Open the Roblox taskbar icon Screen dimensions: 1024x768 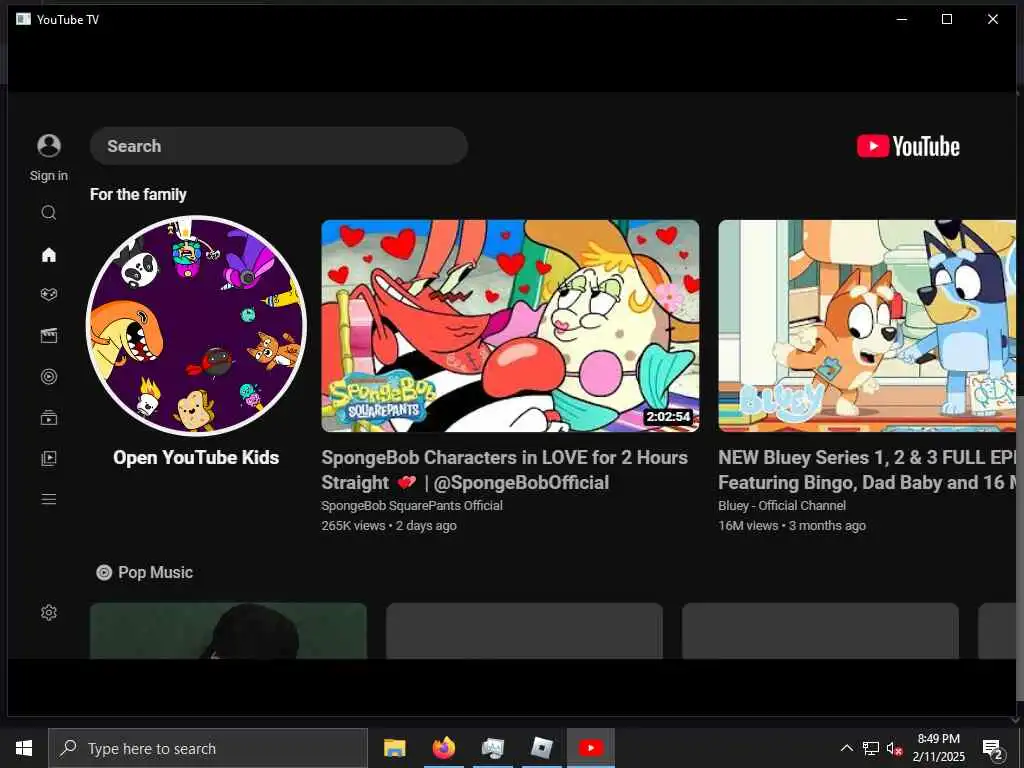click(x=541, y=748)
